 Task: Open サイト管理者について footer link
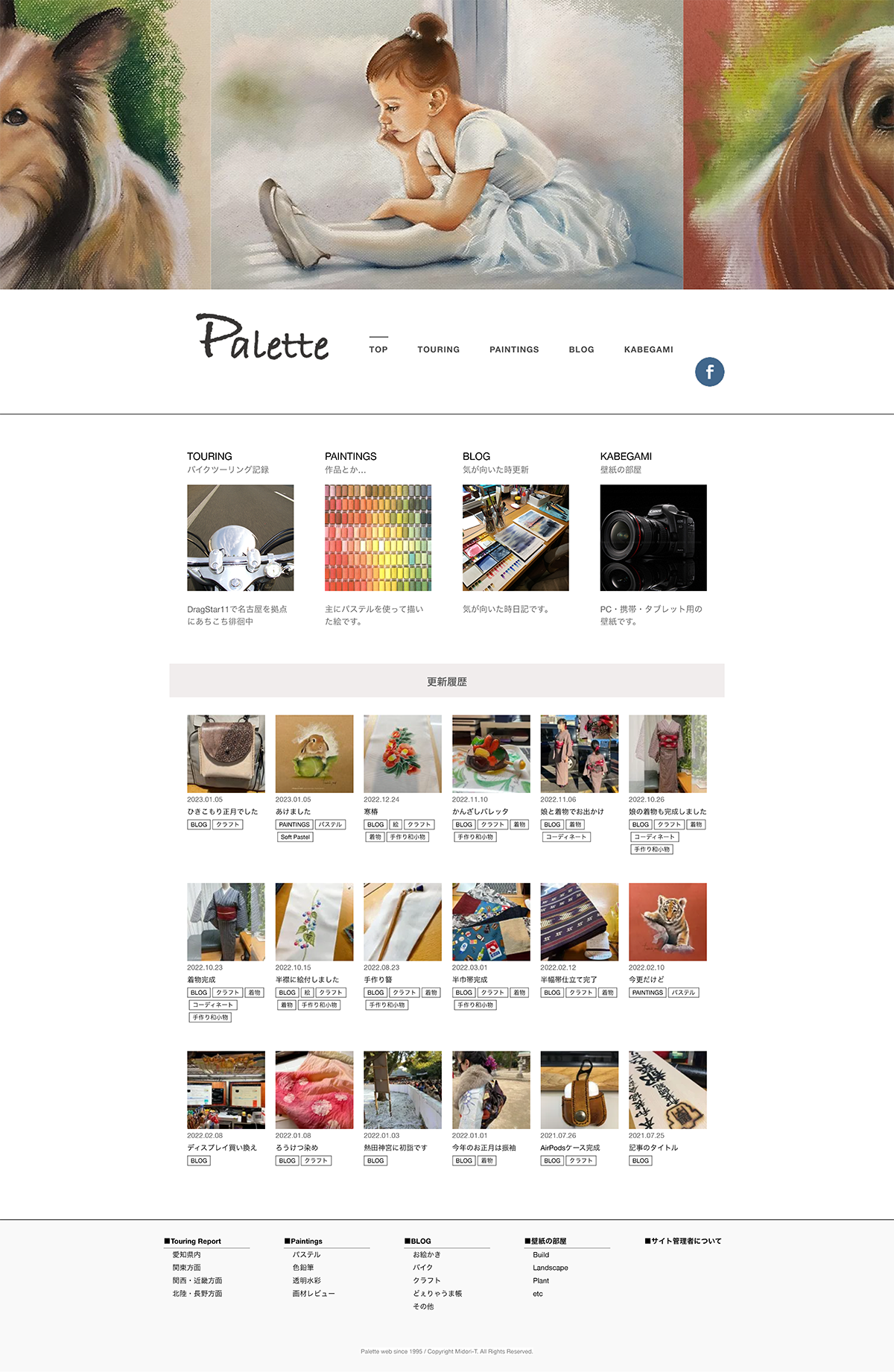click(683, 1241)
